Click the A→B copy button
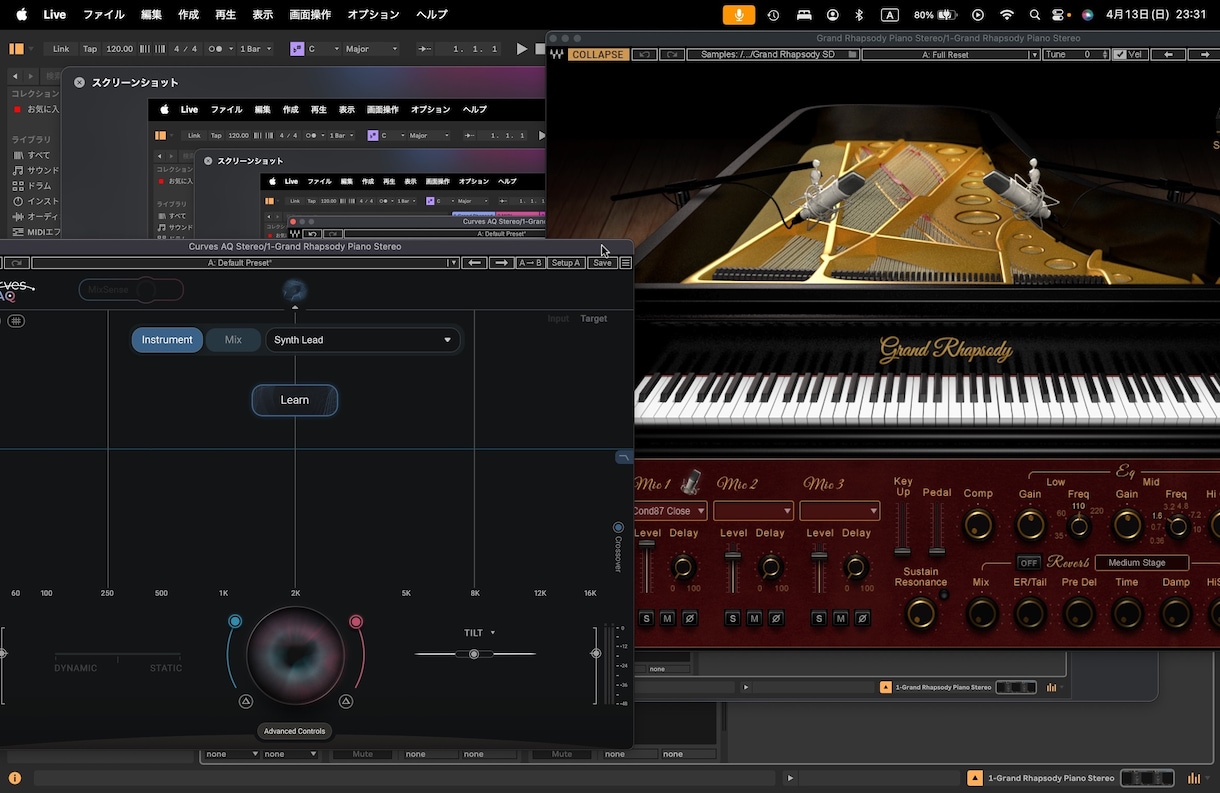The width and height of the screenshot is (1220, 793). point(530,263)
